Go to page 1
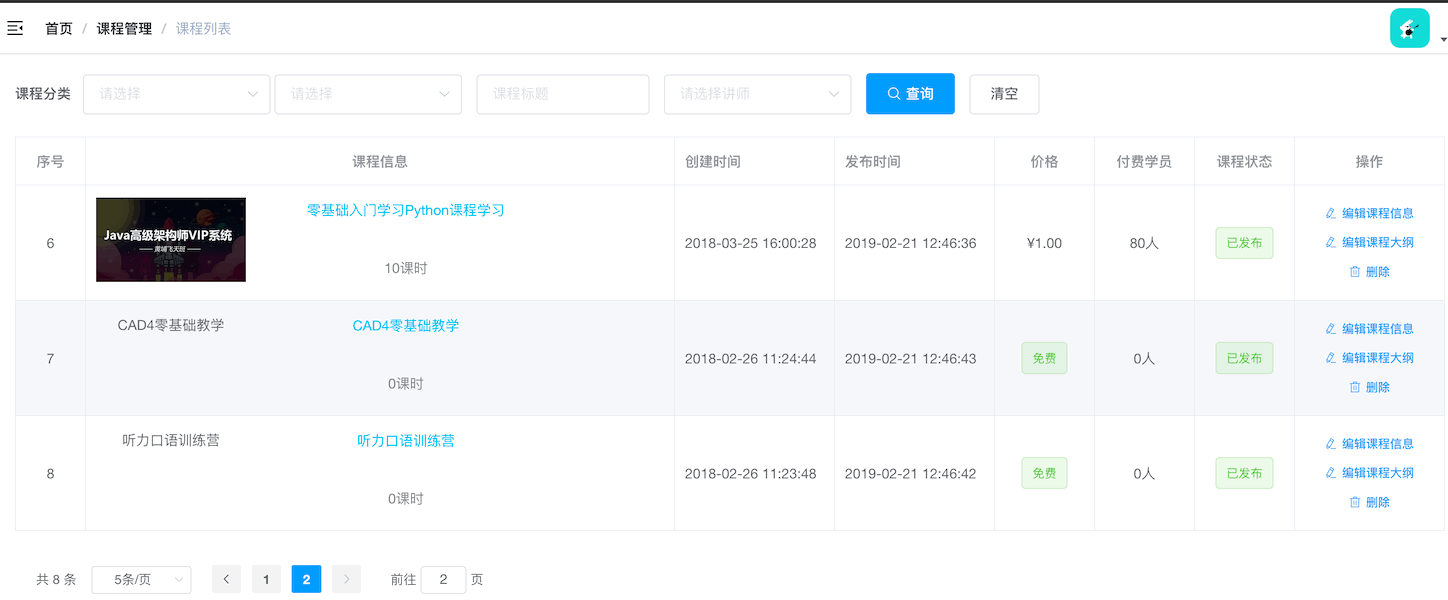Screen dimensions: 1448x600 point(266,579)
